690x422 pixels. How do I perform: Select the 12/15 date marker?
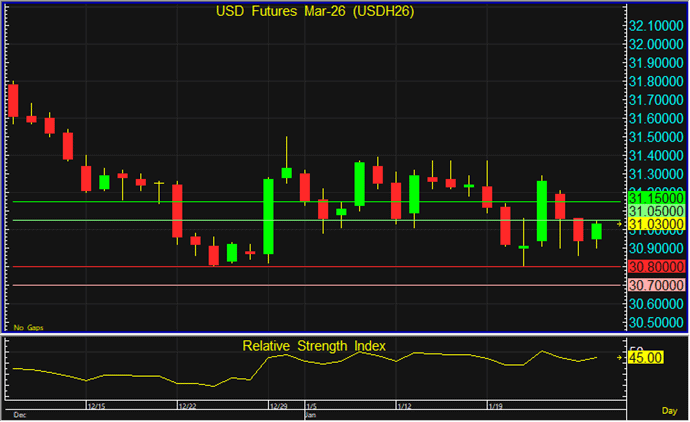(98, 406)
